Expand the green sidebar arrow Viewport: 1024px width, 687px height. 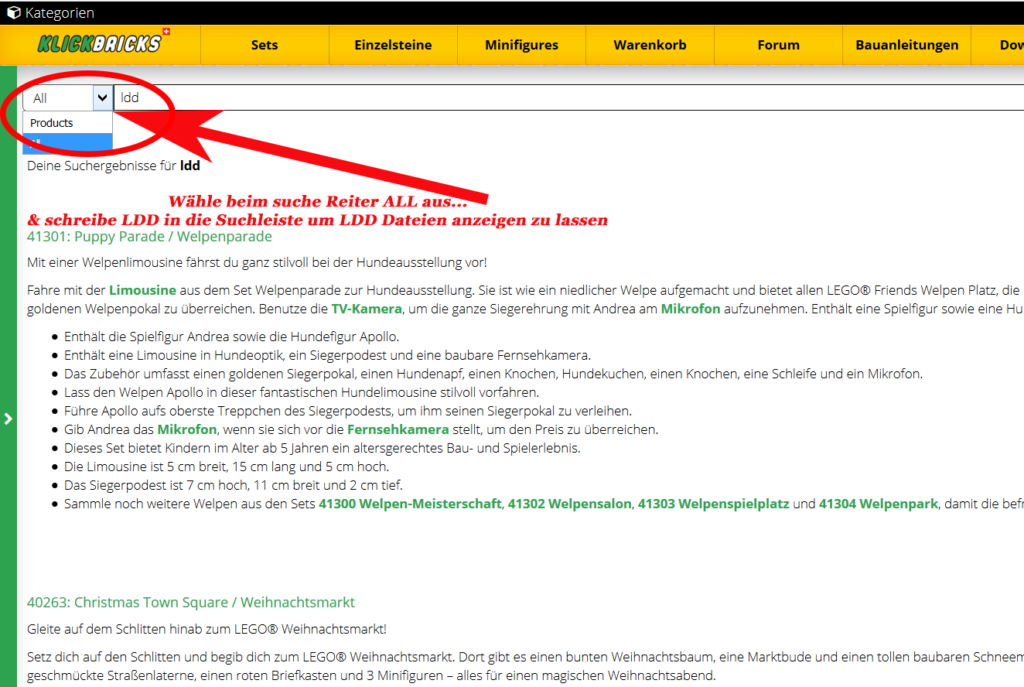pyautogui.click(x=8, y=418)
